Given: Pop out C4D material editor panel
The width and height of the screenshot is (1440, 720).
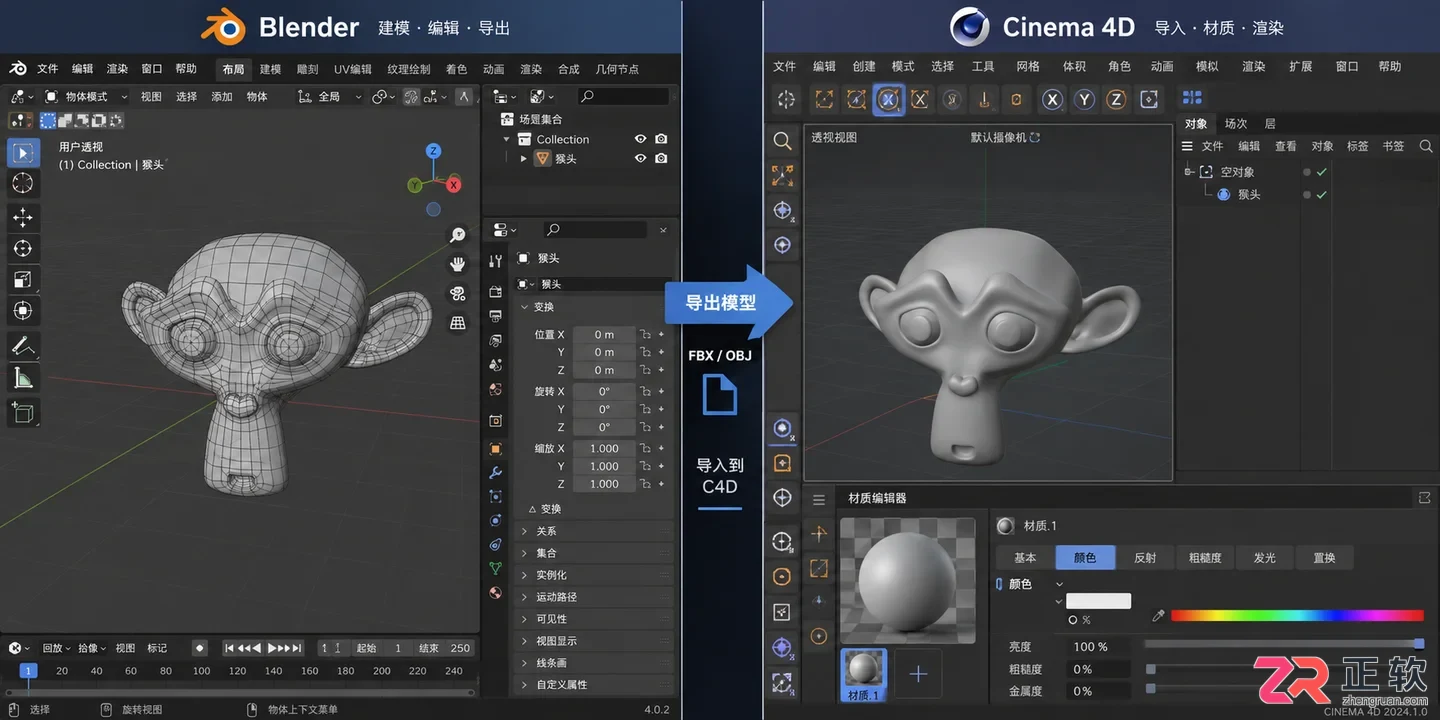Looking at the screenshot, I should click(x=1424, y=498).
